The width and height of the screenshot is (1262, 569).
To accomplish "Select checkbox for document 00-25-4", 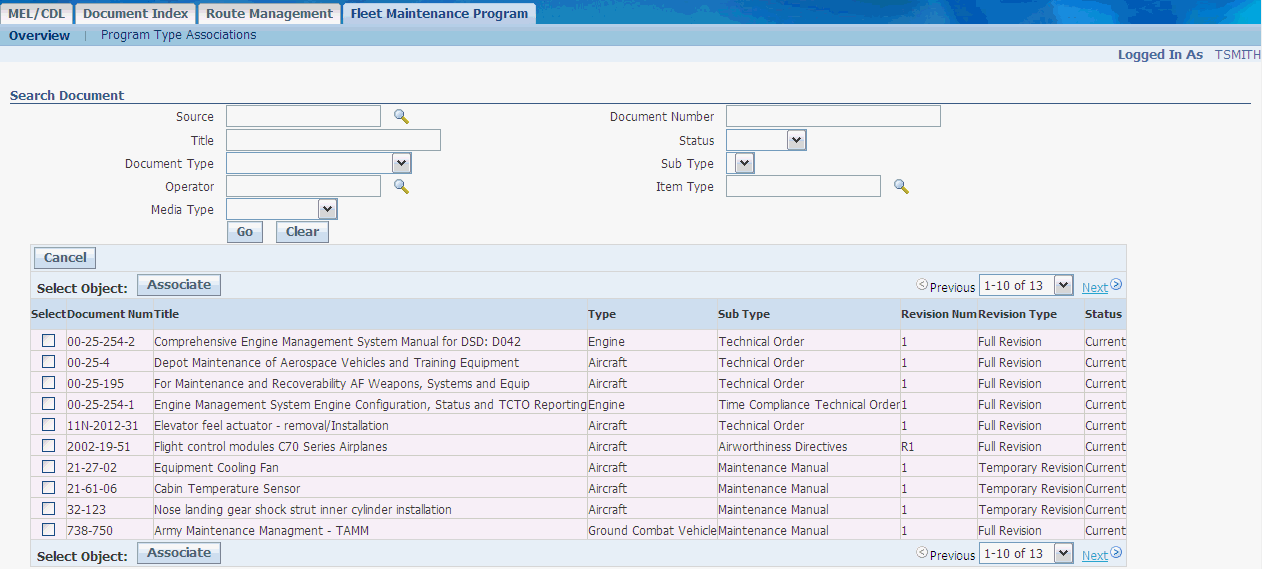I will click(48, 361).
